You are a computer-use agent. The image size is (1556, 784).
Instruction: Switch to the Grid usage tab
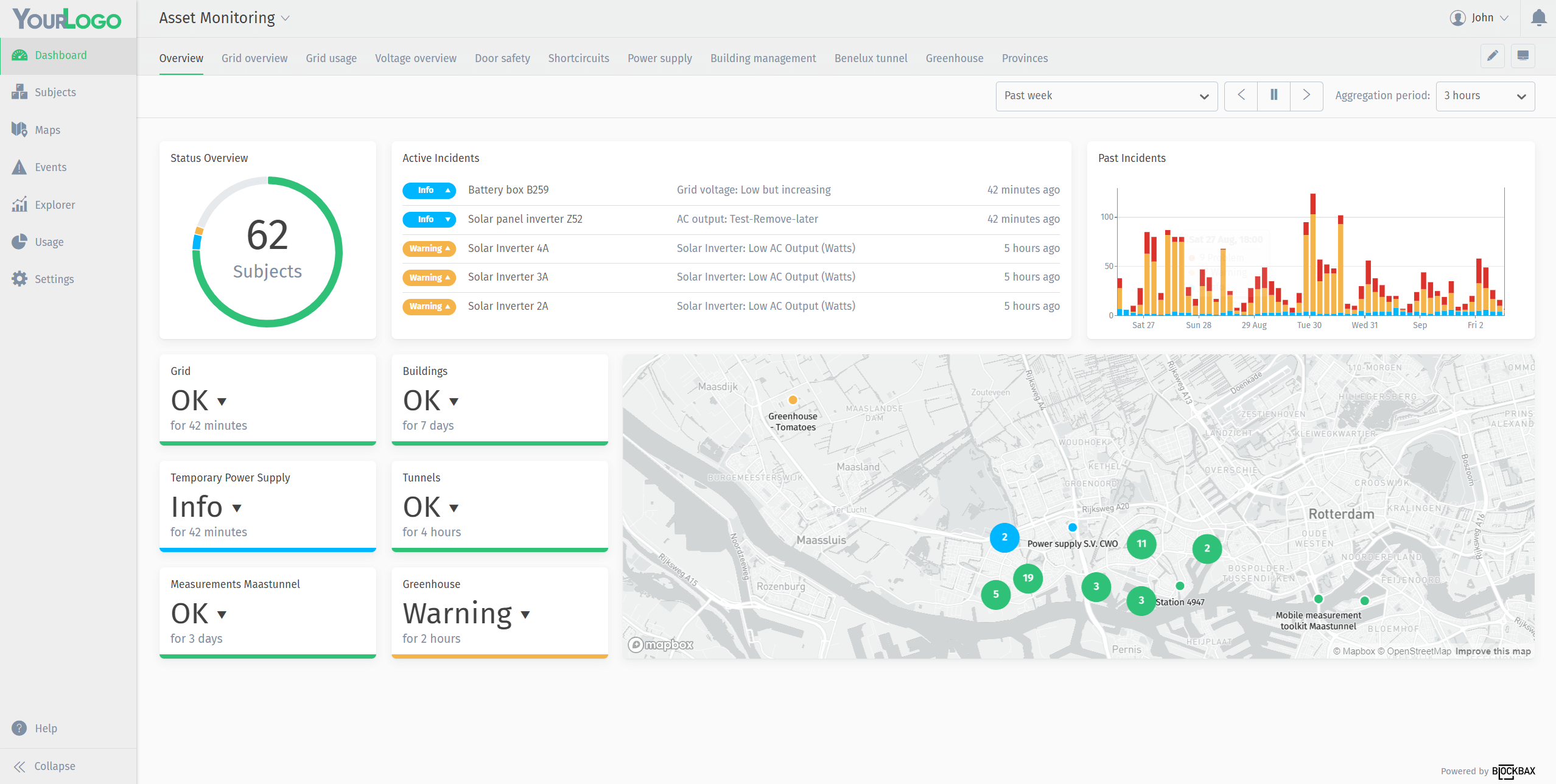[331, 58]
